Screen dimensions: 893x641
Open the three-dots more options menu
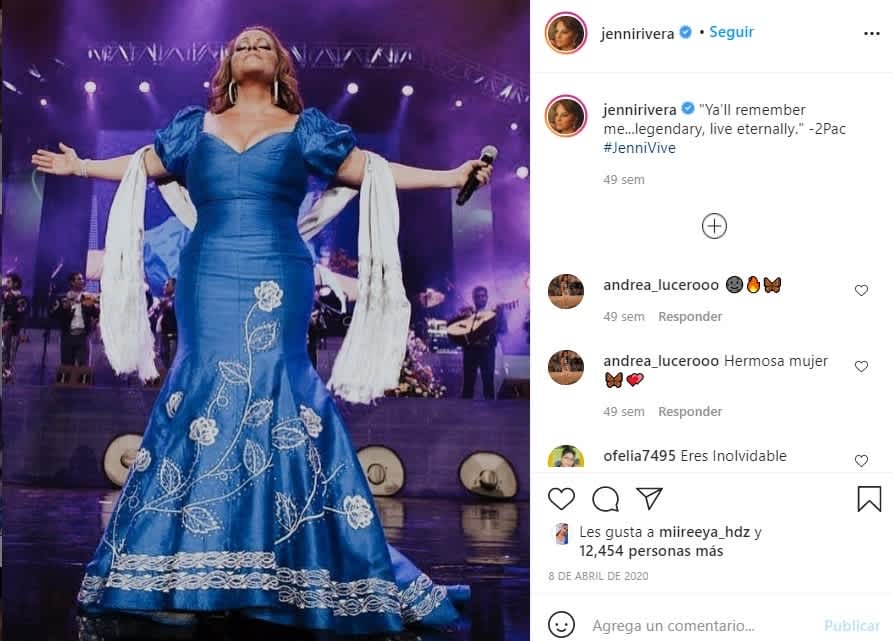[871, 34]
